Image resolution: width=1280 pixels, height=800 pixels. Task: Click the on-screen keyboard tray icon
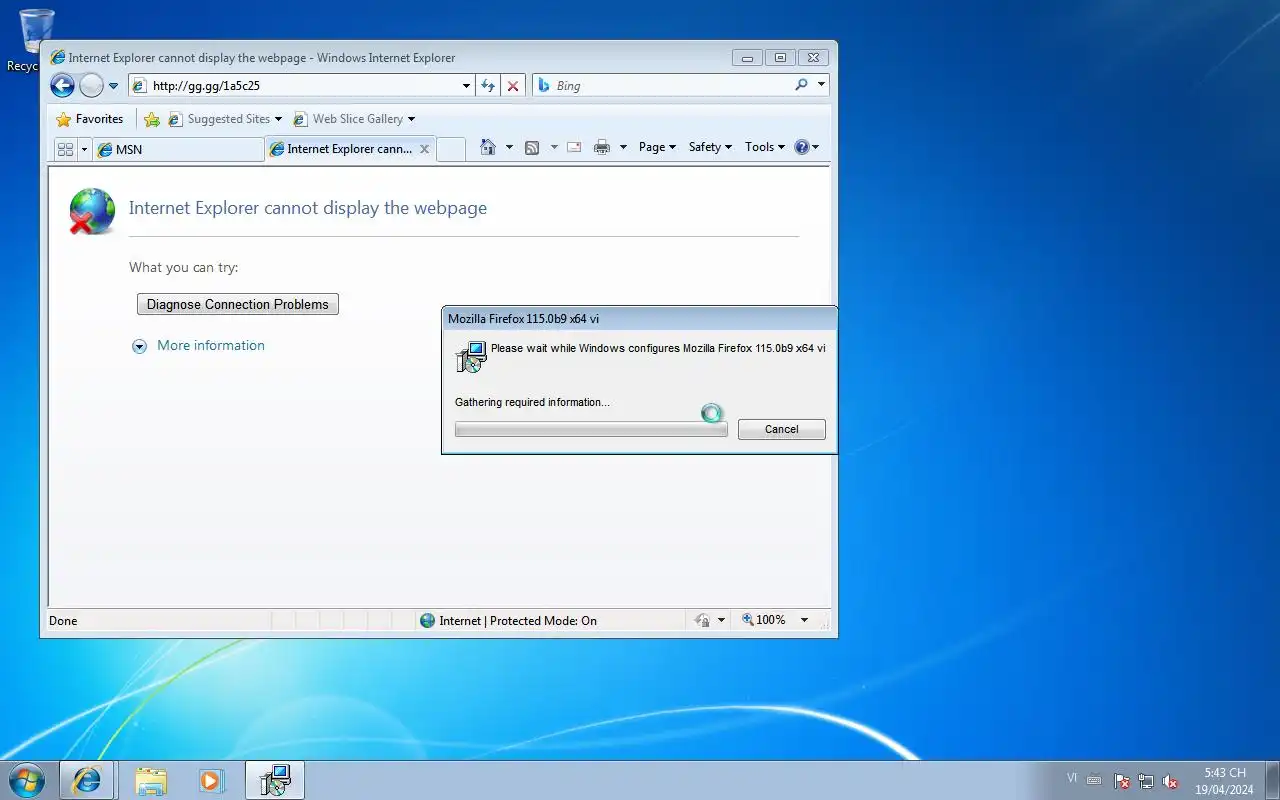(x=1095, y=781)
